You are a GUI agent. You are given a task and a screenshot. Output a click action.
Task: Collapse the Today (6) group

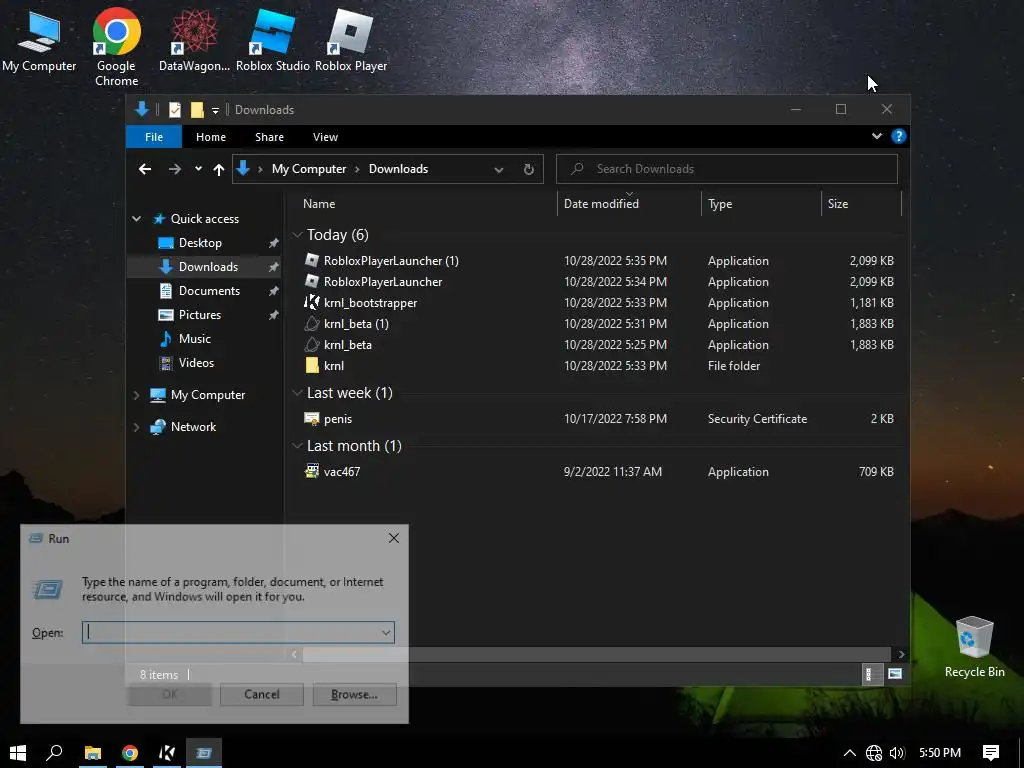point(298,234)
